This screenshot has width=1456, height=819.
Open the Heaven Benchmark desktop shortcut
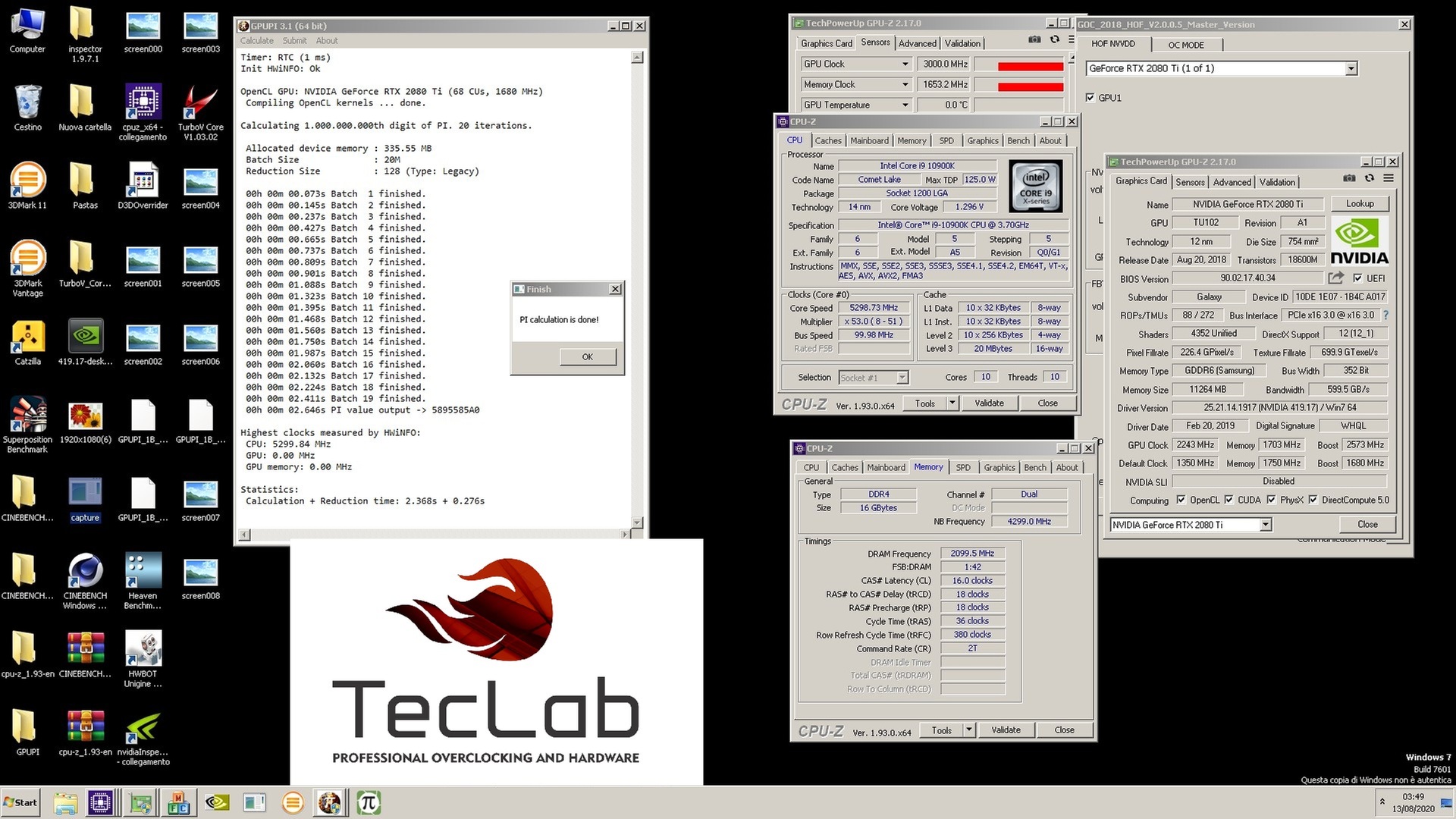(x=143, y=580)
